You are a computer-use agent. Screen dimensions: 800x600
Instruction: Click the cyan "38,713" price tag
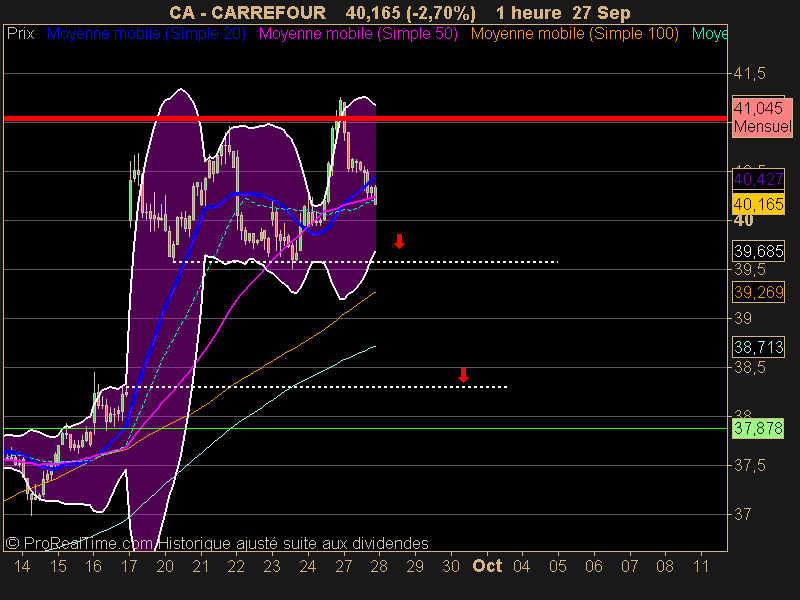click(758, 347)
